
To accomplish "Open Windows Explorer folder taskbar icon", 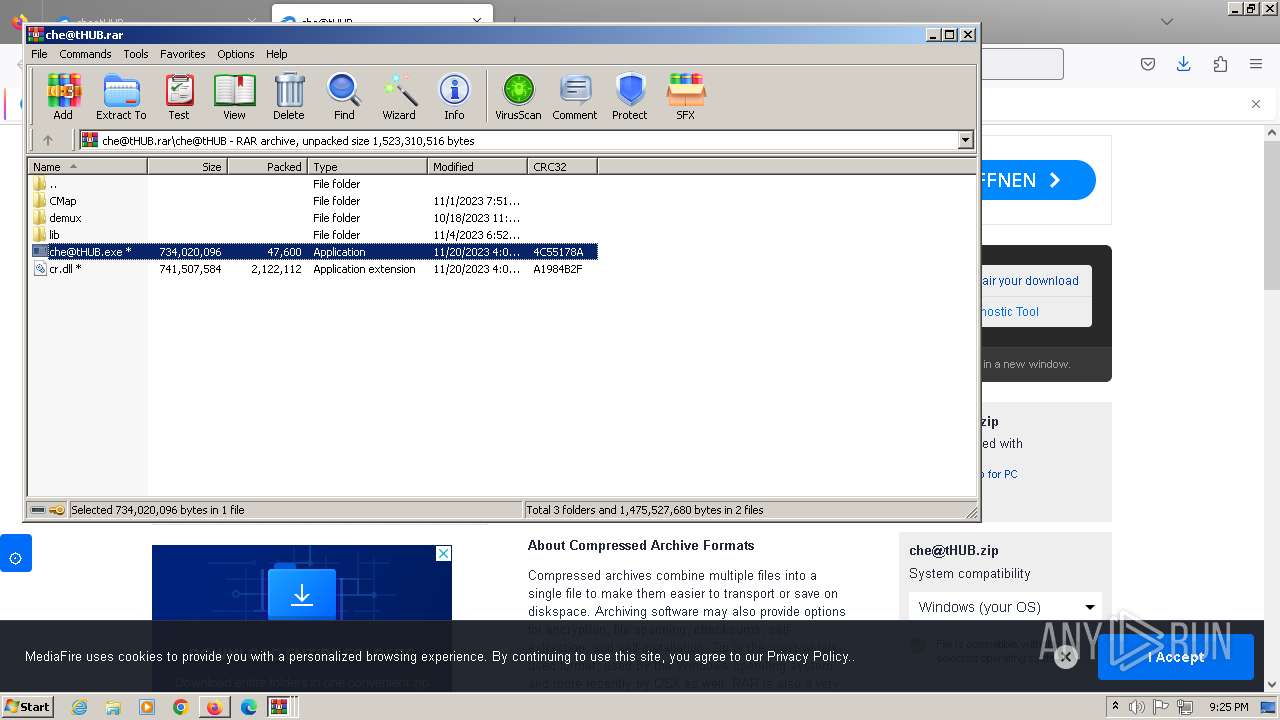I will (113, 707).
